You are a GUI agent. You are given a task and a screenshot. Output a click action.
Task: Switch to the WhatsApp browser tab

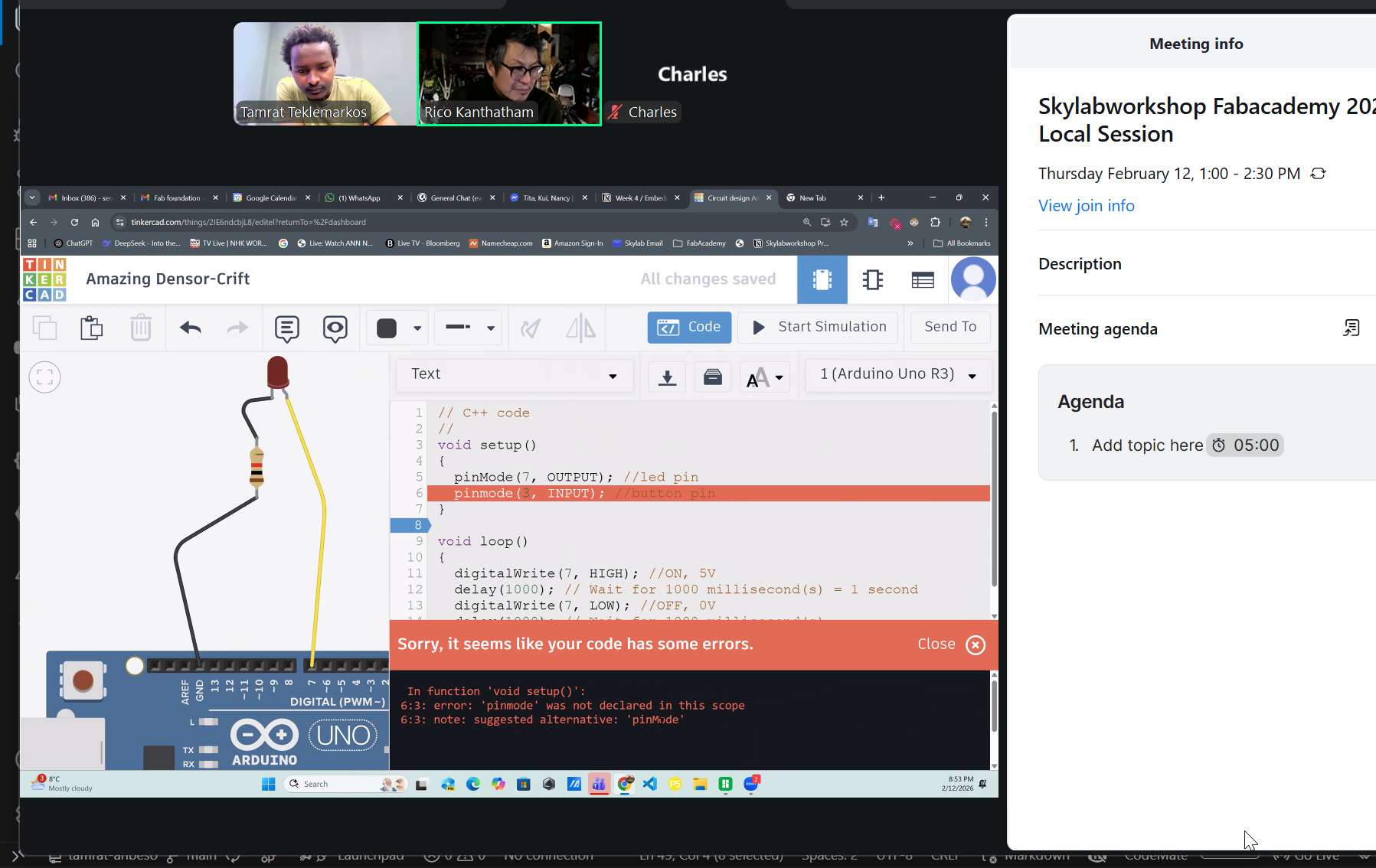point(363,197)
